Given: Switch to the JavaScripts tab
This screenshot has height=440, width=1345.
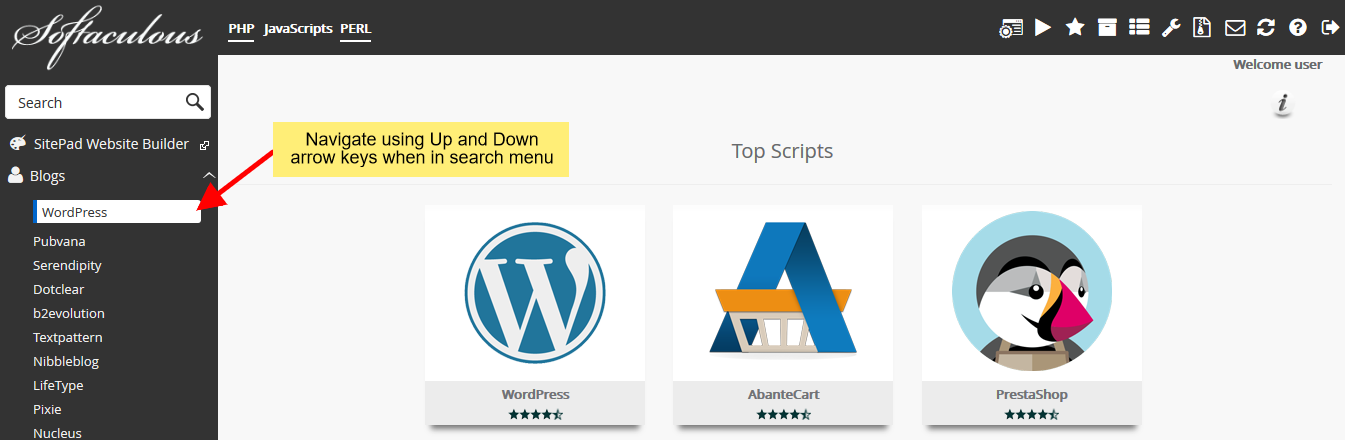Looking at the screenshot, I should click(x=298, y=29).
